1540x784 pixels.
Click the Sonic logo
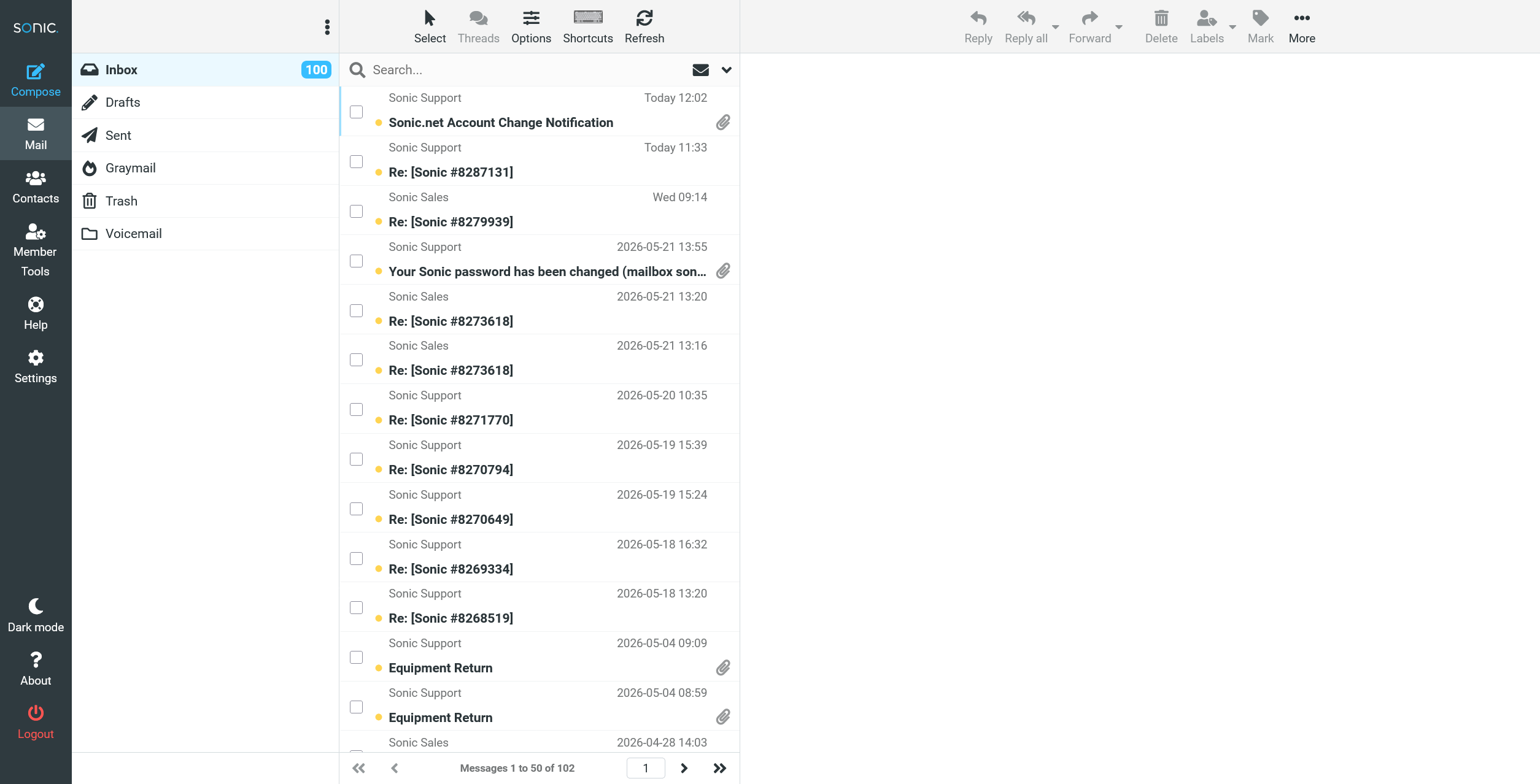click(x=36, y=28)
